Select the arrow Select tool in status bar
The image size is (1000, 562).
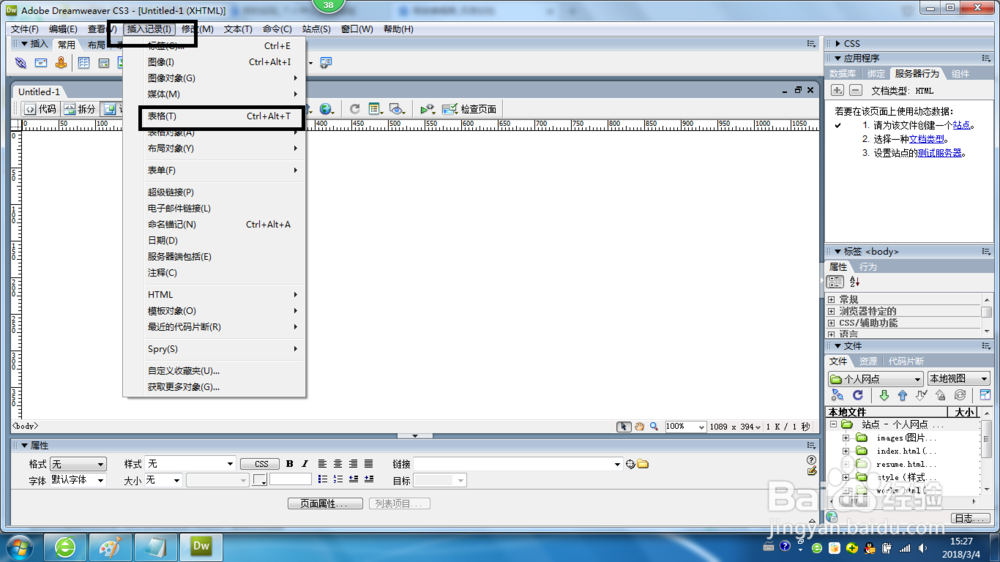(624, 427)
